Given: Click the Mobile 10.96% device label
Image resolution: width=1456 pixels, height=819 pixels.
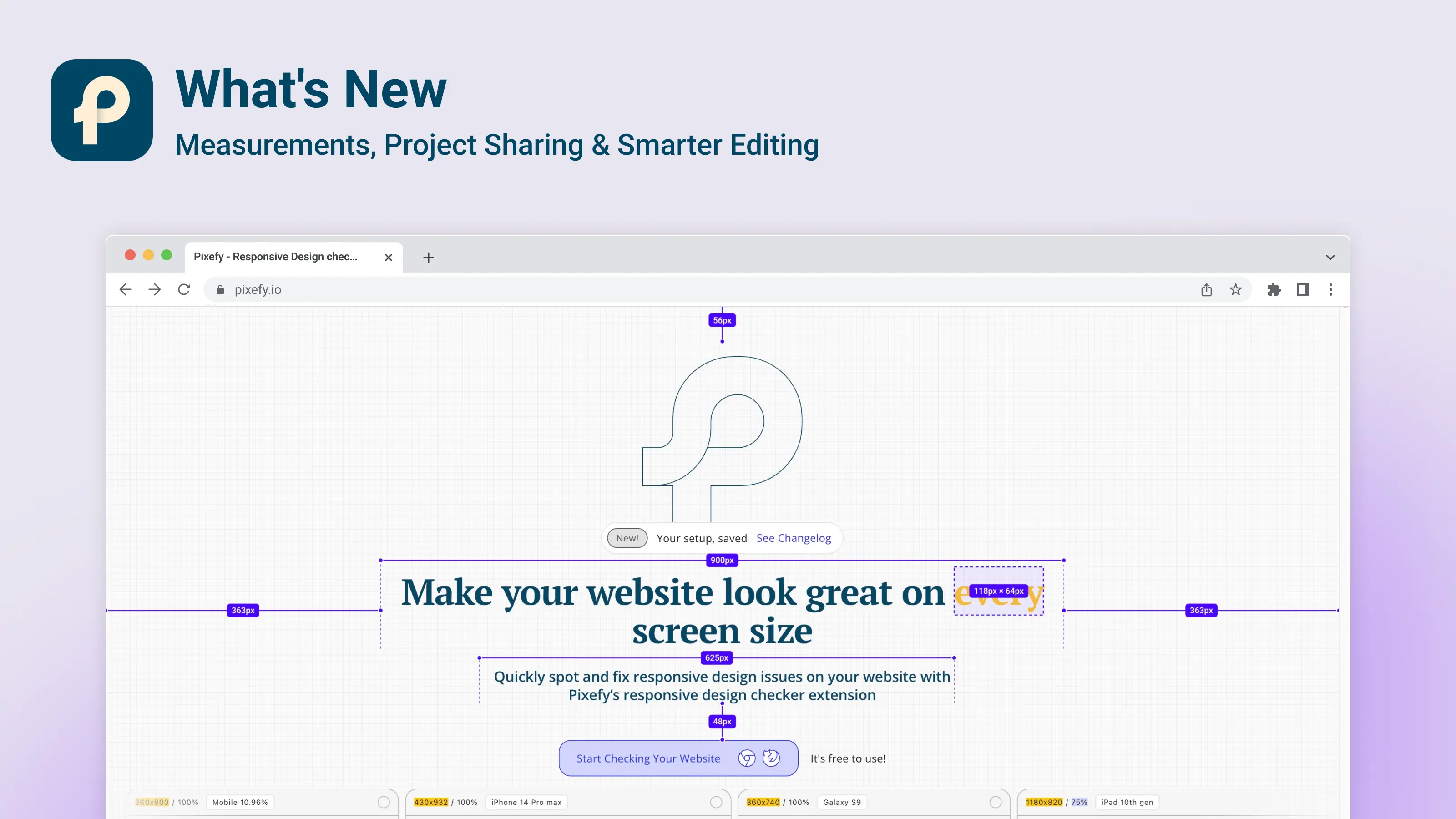Looking at the screenshot, I should coord(240,802).
